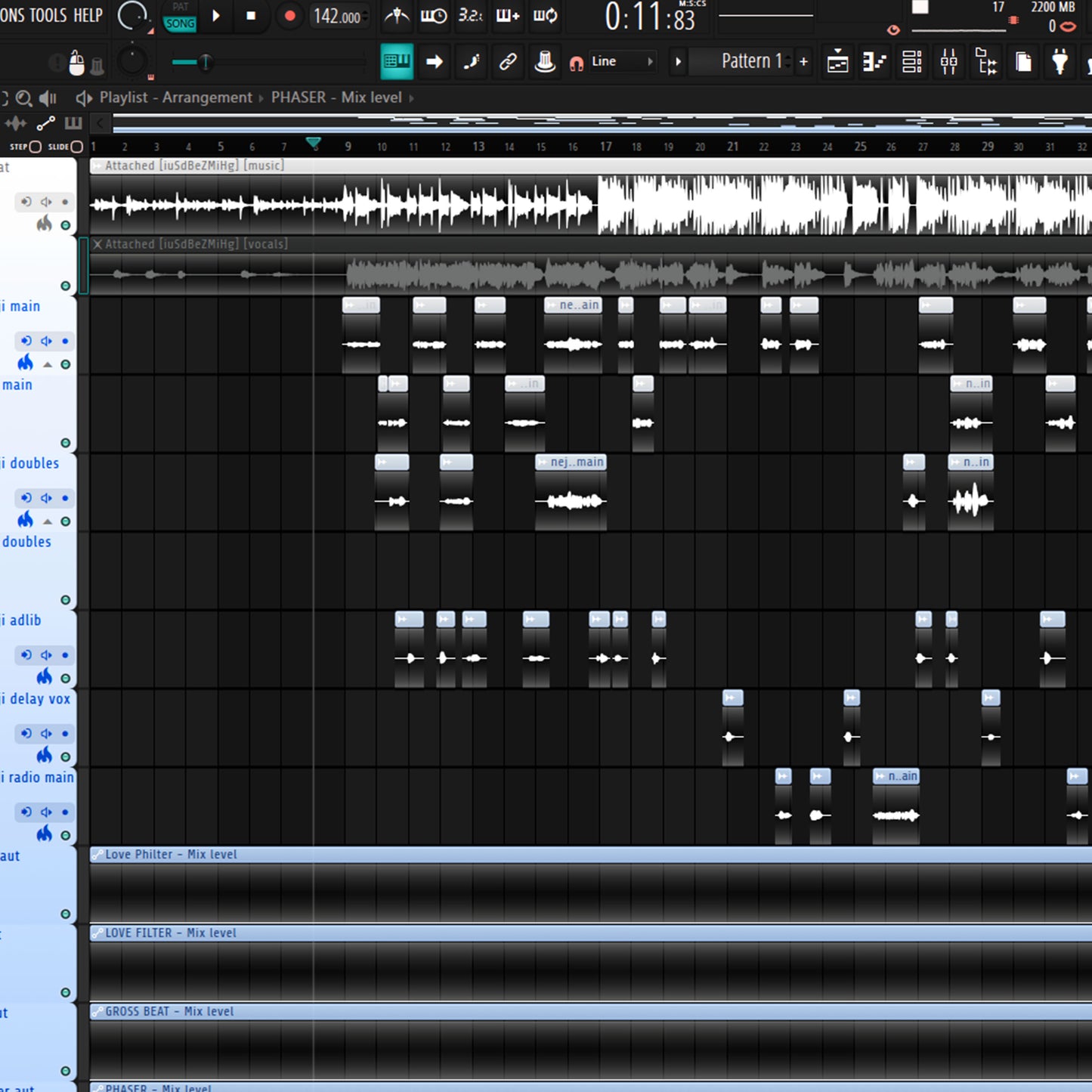Toggle the SLIDE checkbox

[x=76, y=147]
